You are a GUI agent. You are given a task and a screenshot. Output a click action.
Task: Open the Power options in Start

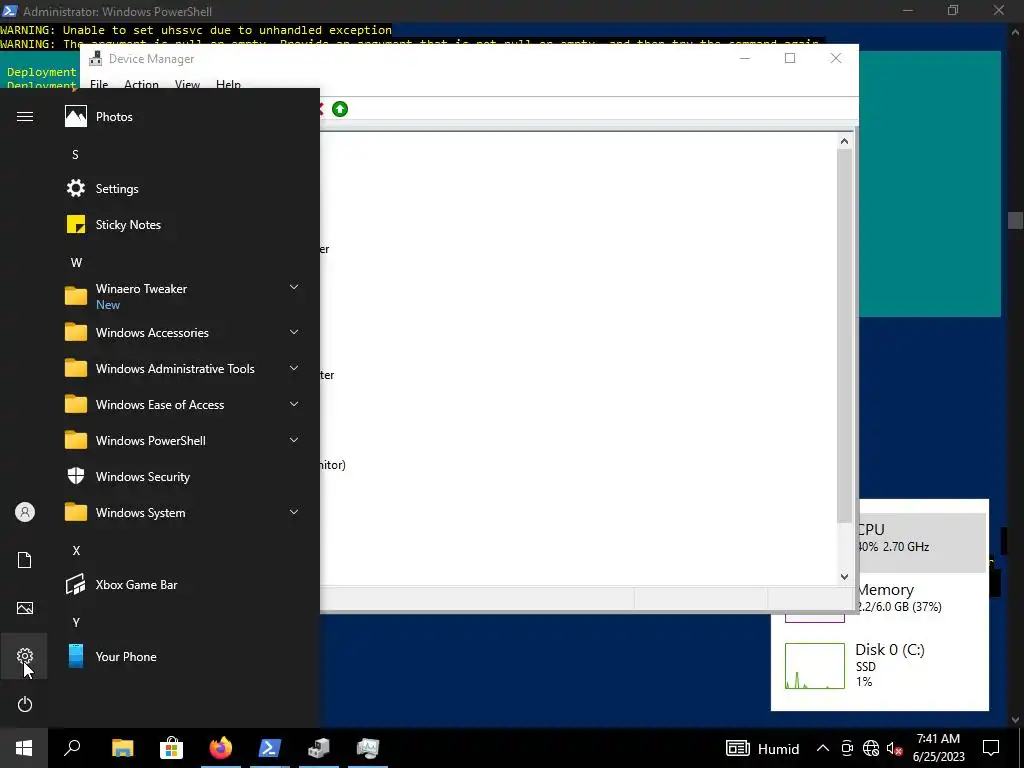point(25,704)
